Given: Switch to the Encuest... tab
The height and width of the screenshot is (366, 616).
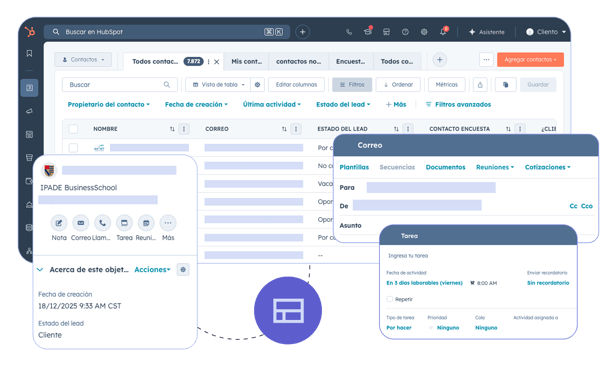Looking at the screenshot, I should 350,61.
